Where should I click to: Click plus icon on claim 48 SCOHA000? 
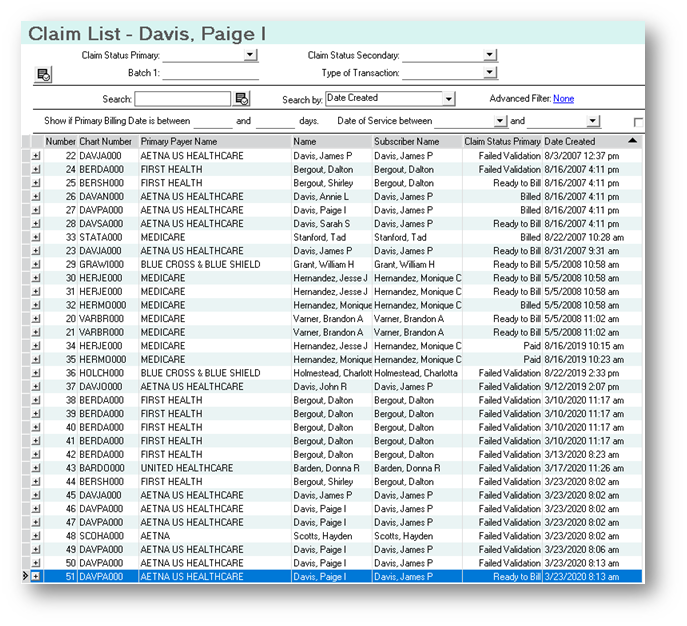[37, 536]
